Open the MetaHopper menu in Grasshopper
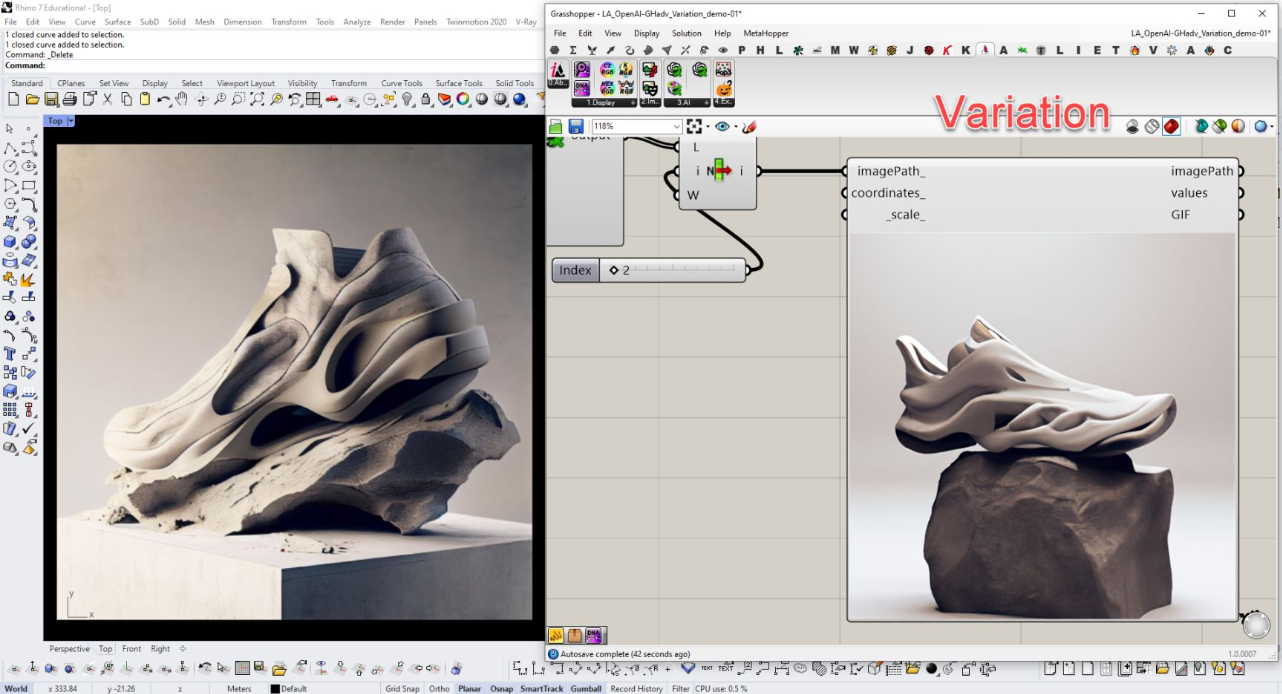1282x694 pixels. tap(766, 33)
